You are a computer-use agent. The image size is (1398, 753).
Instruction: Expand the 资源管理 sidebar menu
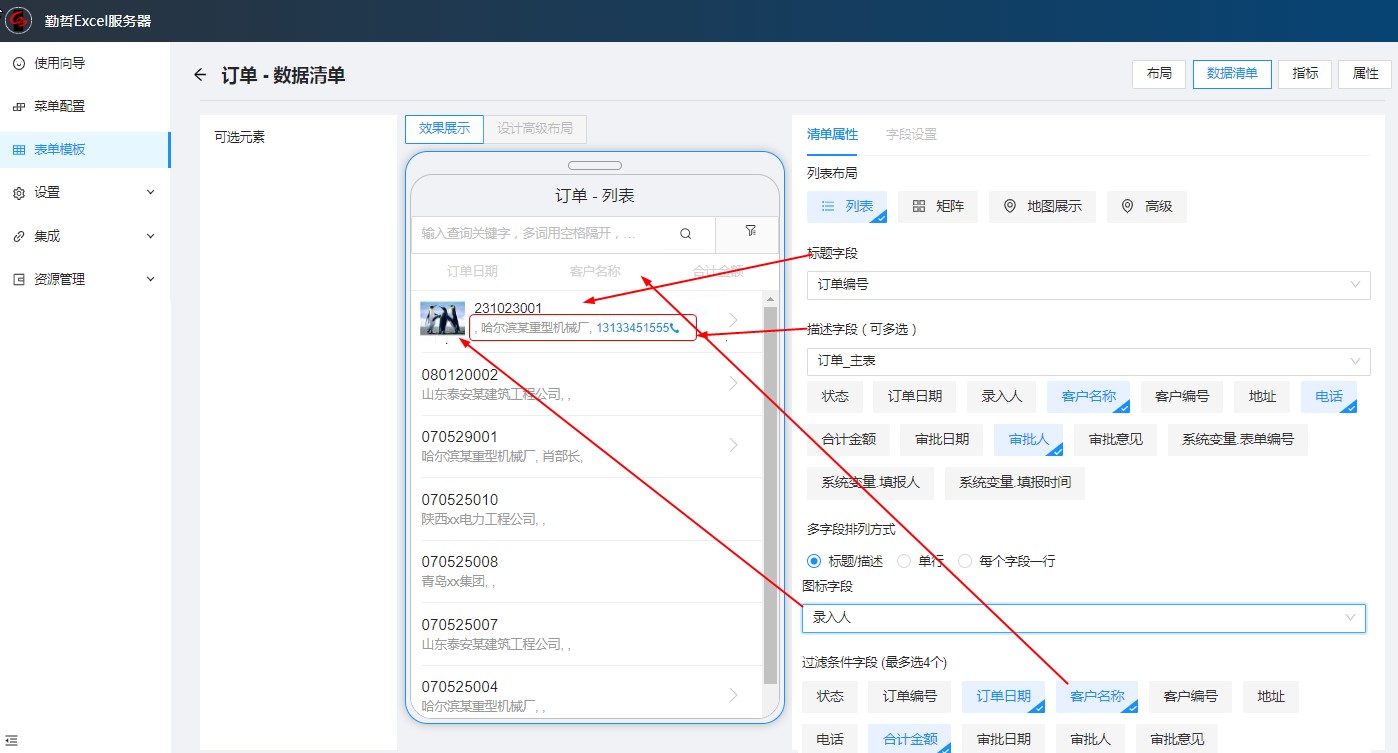click(85, 279)
